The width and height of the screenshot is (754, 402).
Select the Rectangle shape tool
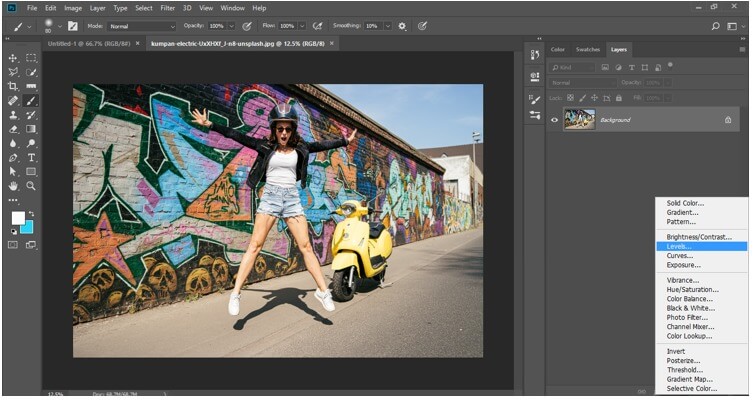[31, 172]
